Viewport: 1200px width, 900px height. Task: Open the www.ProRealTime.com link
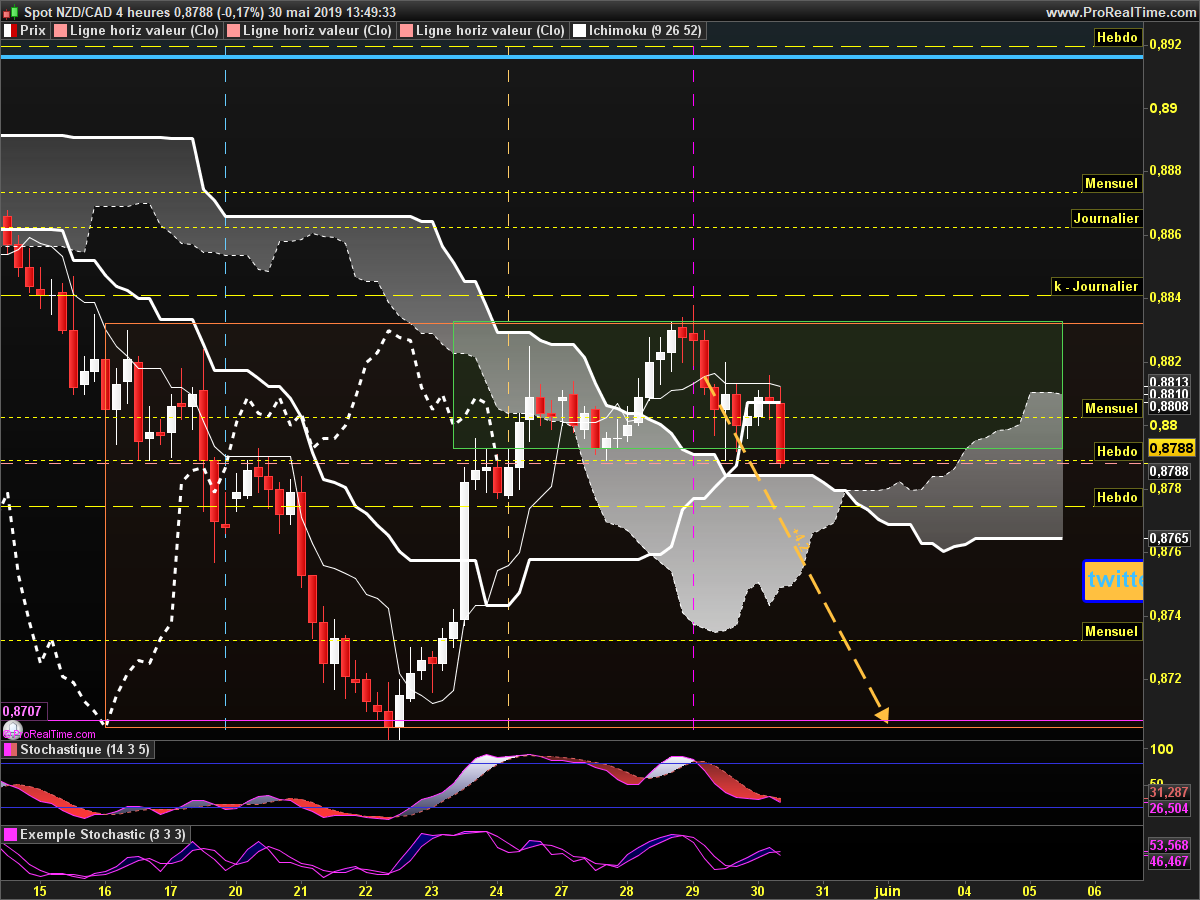pos(1119,12)
